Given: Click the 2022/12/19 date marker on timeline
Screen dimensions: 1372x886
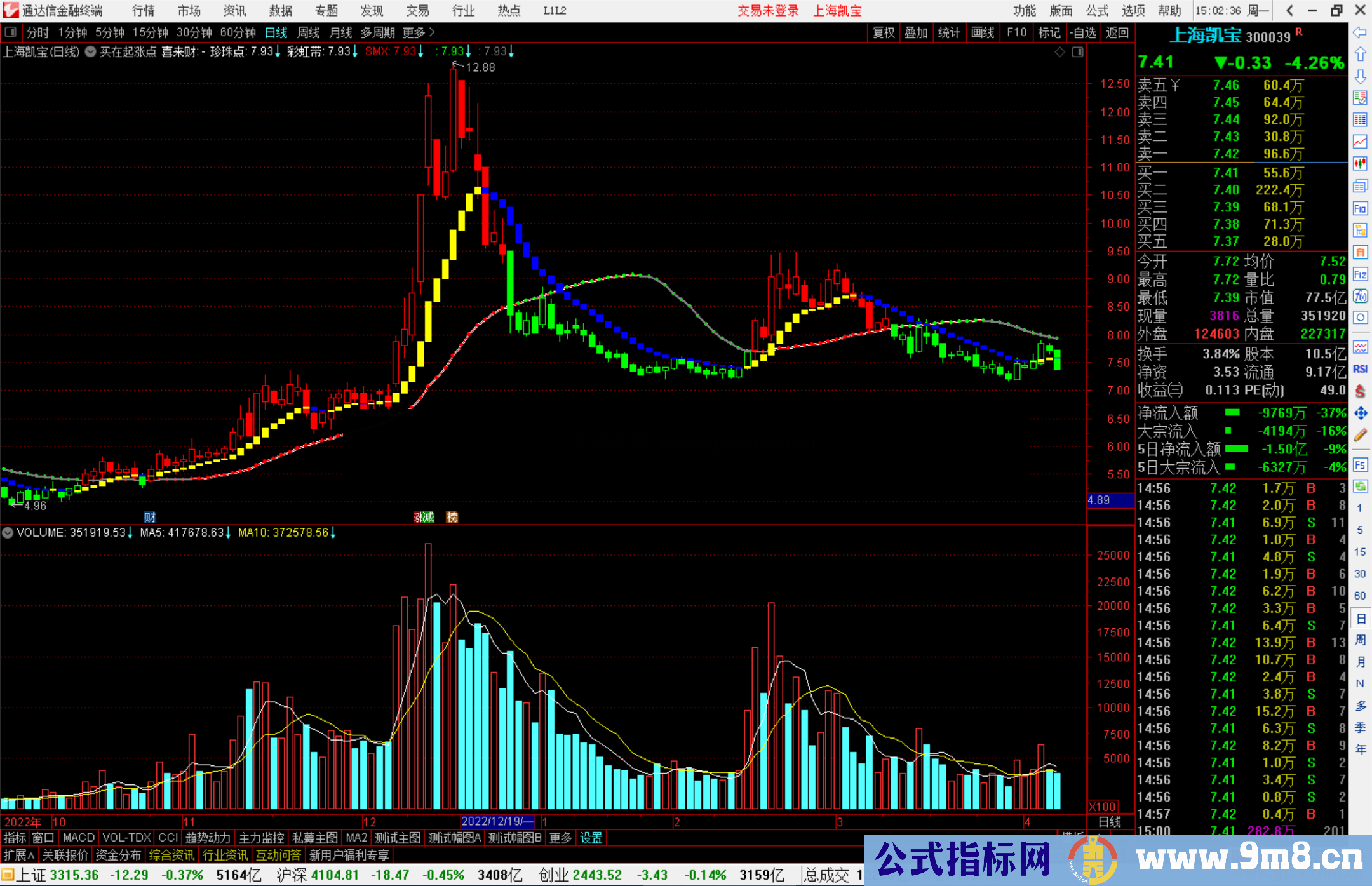Looking at the screenshot, I should [497, 821].
